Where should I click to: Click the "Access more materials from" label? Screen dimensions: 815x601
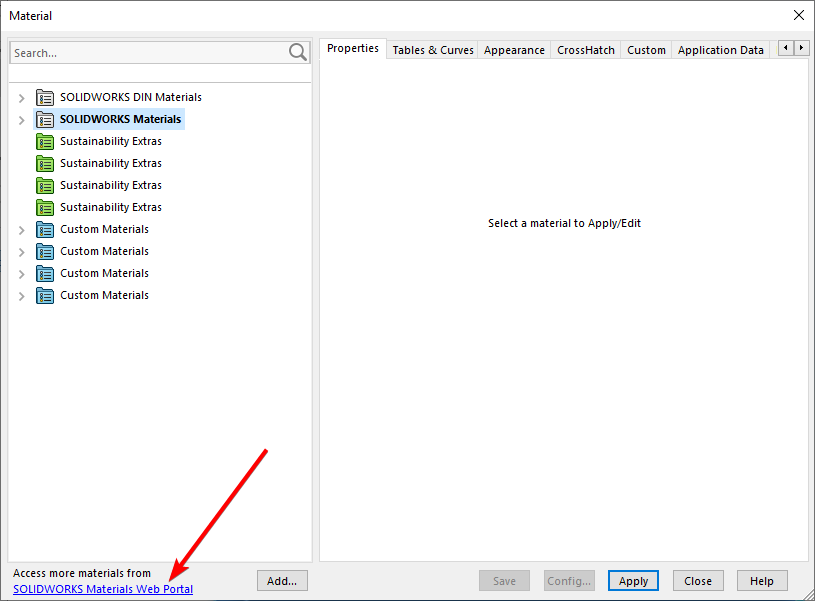(82, 573)
